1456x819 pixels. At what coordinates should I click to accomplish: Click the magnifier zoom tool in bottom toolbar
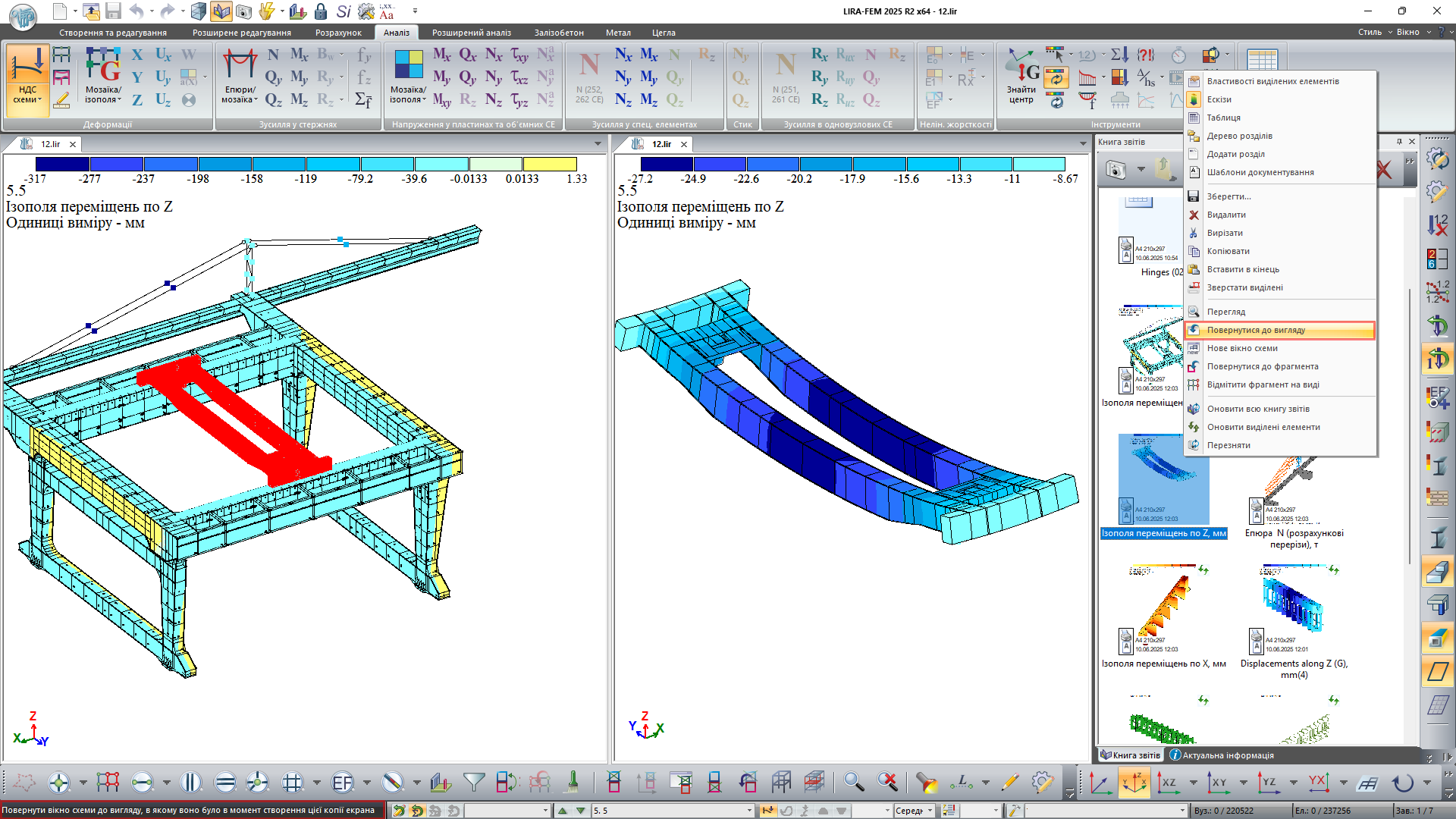pyautogui.click(x=854, y=782)
